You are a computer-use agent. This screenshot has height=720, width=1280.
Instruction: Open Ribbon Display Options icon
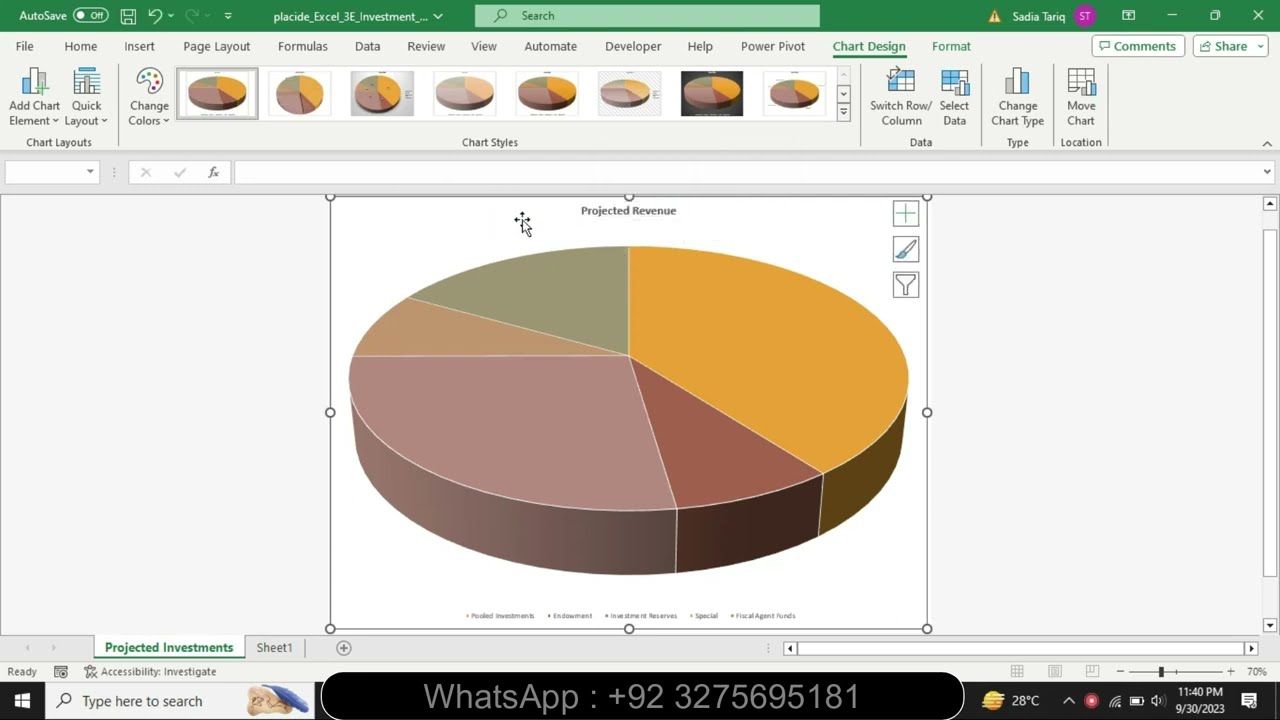coord(1128,16)
